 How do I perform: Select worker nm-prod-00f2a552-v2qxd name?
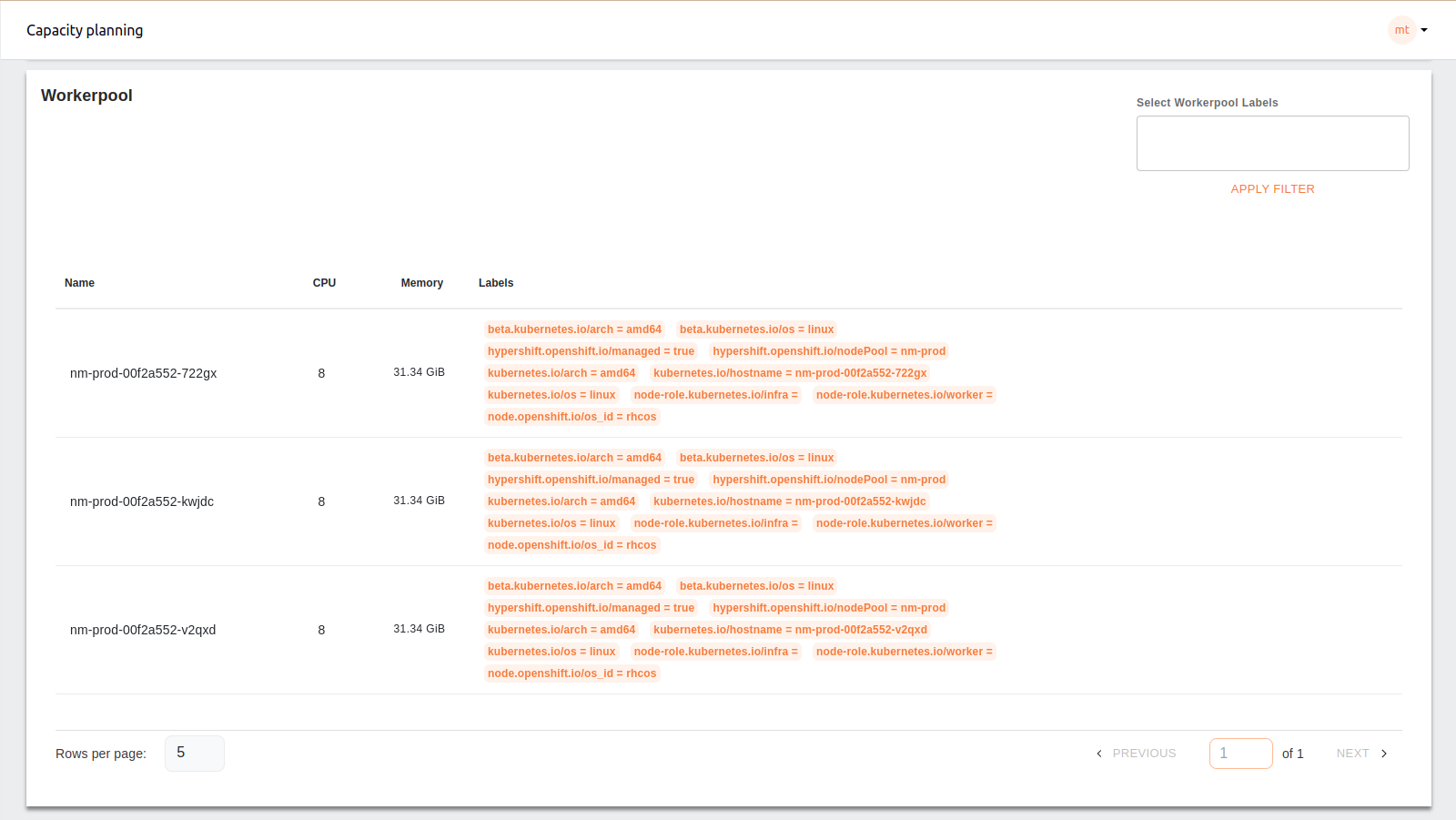coord(143,630)
